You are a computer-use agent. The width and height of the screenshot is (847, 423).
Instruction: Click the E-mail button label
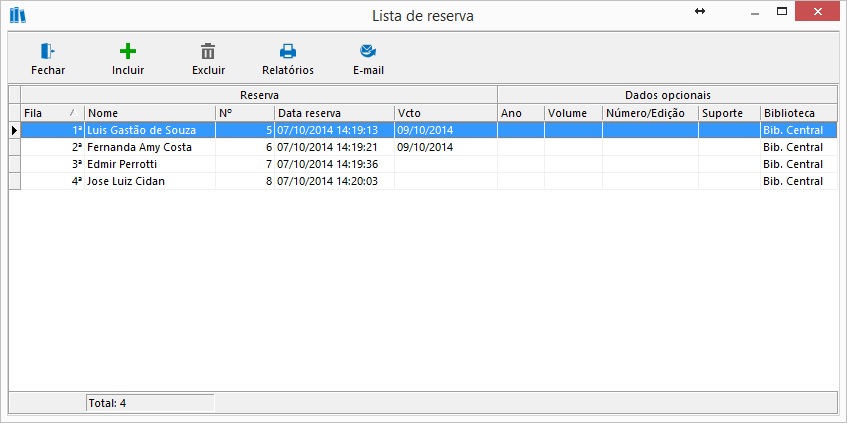coord(368,70)
